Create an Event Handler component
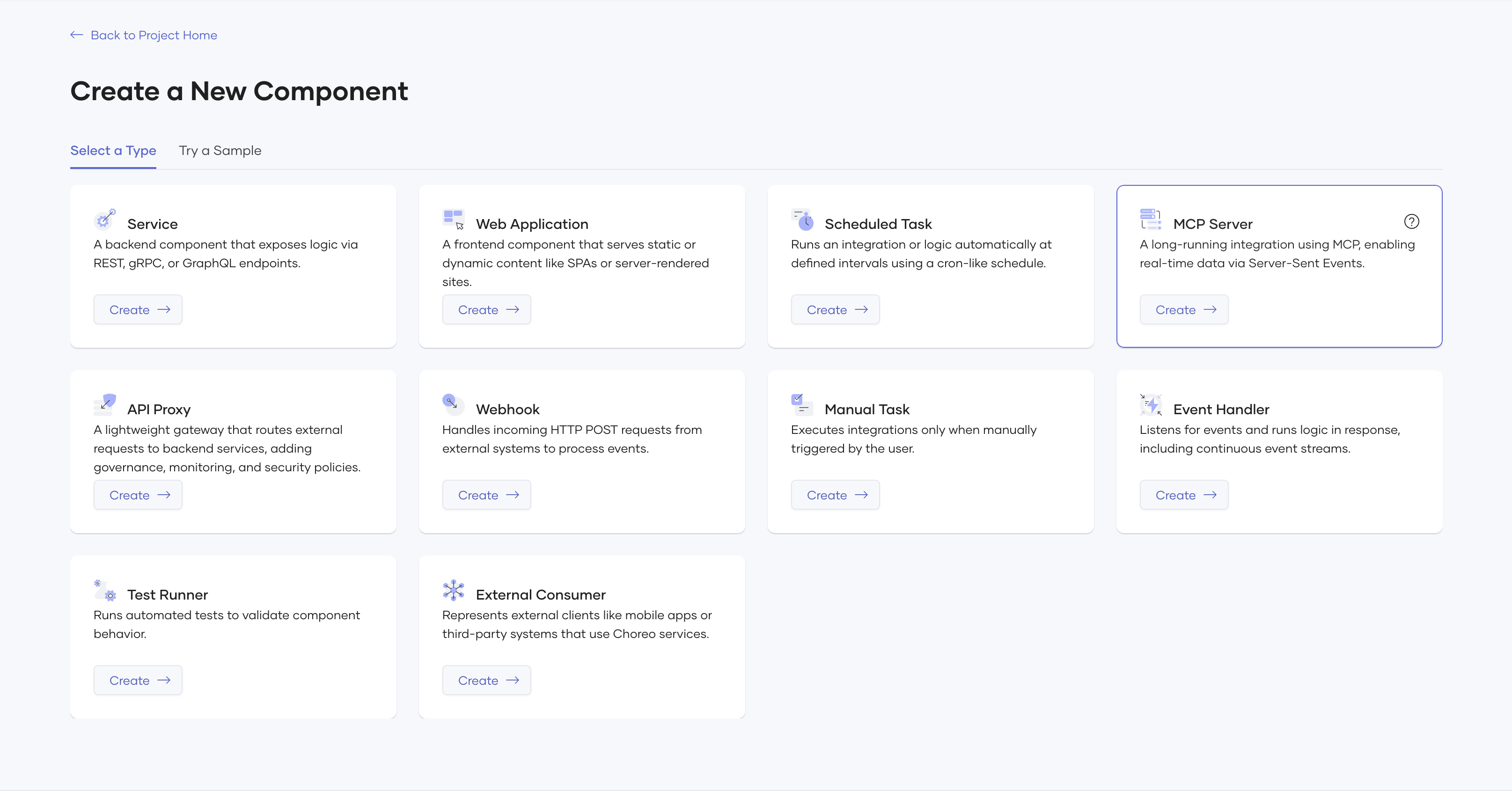Image resolution: width=1512 pixels, height=791 pixels. (1184, 495)
